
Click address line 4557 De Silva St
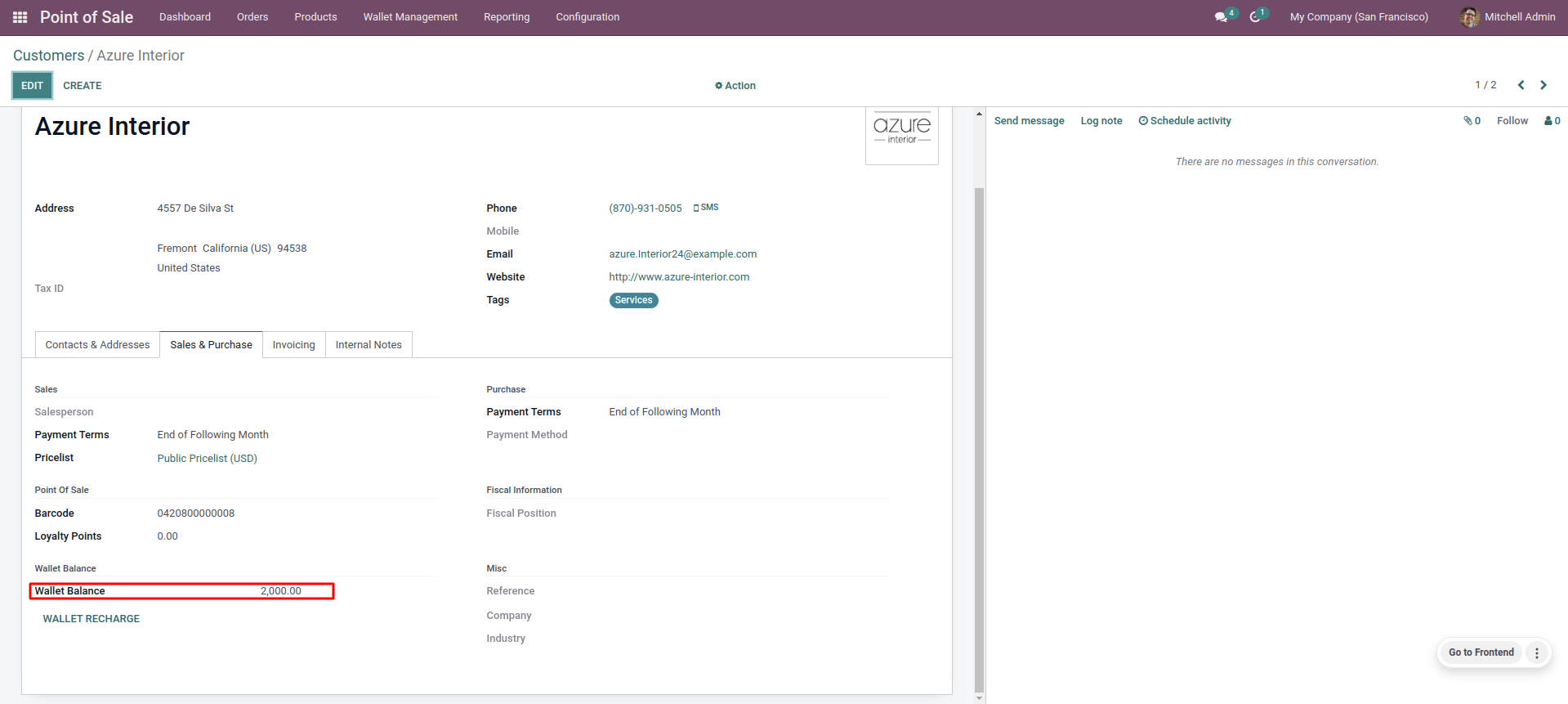(195, 209)
